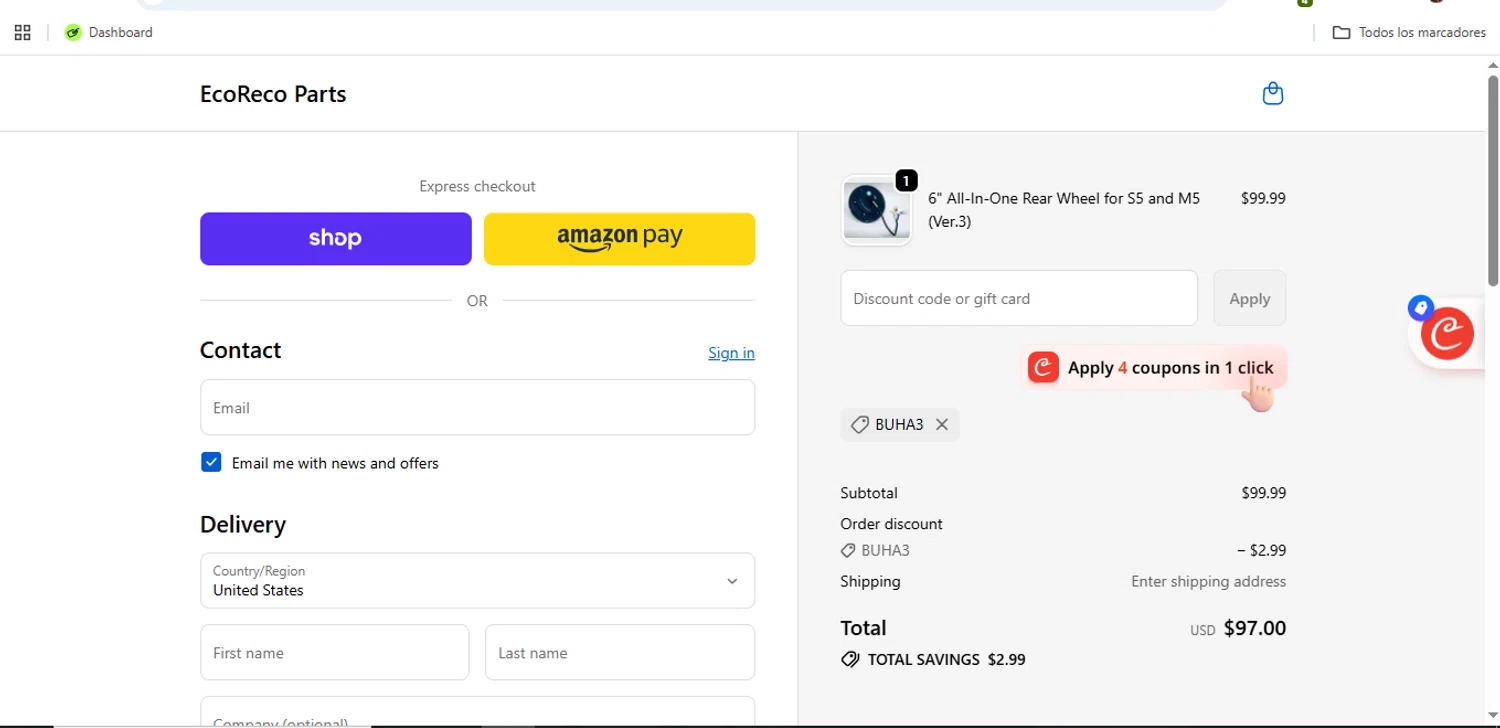
Task: Click the scrollbar up arrow
Action: point(1492,65)
